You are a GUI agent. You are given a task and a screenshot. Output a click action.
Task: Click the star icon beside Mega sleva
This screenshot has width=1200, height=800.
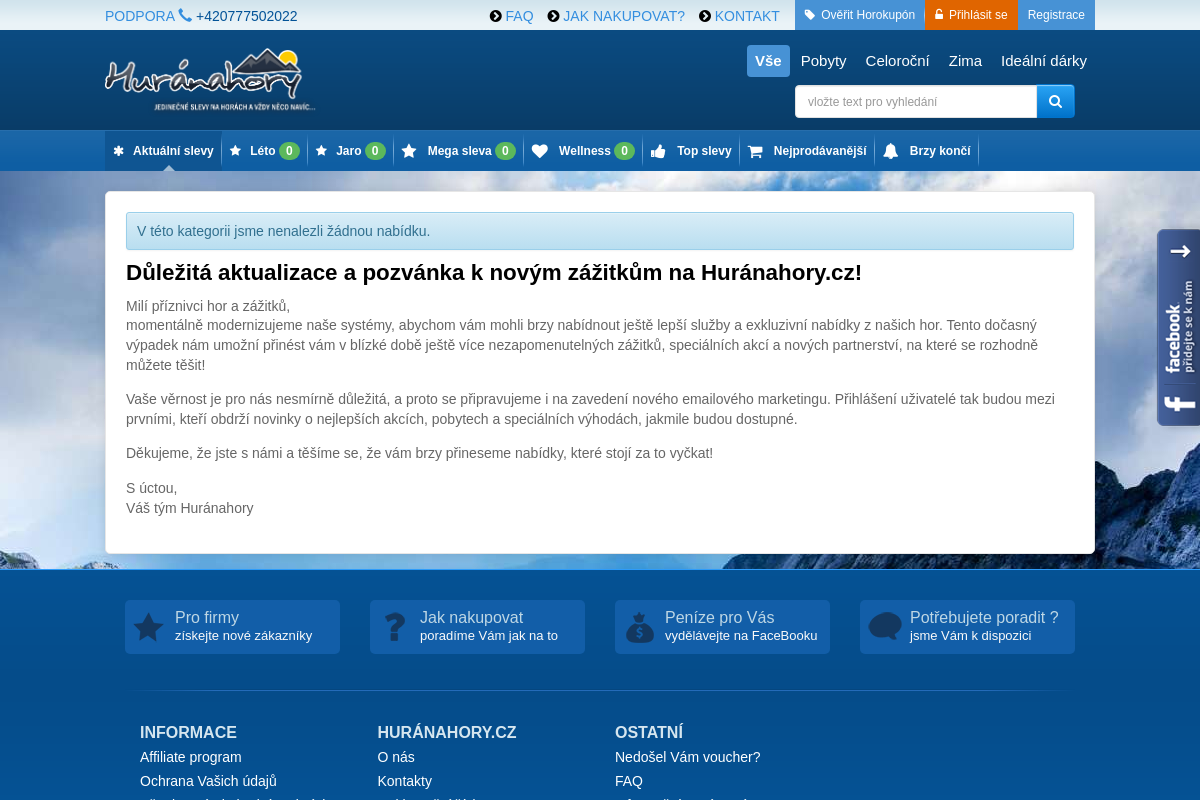point(408,150)
